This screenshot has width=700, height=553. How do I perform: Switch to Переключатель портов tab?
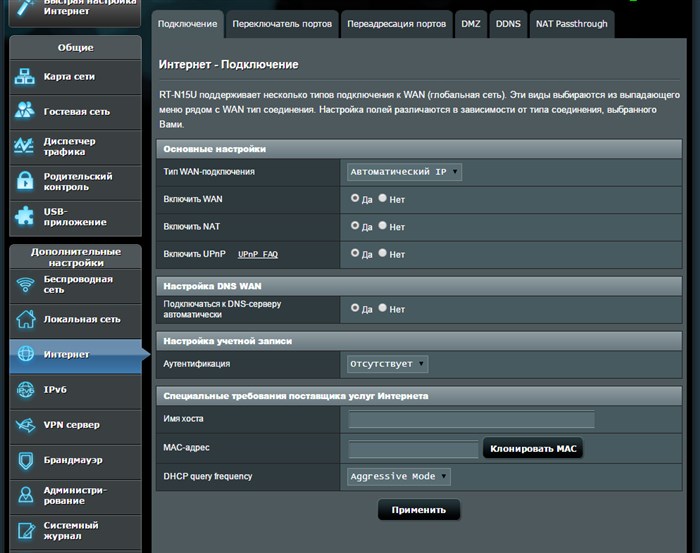click(282, 24)
